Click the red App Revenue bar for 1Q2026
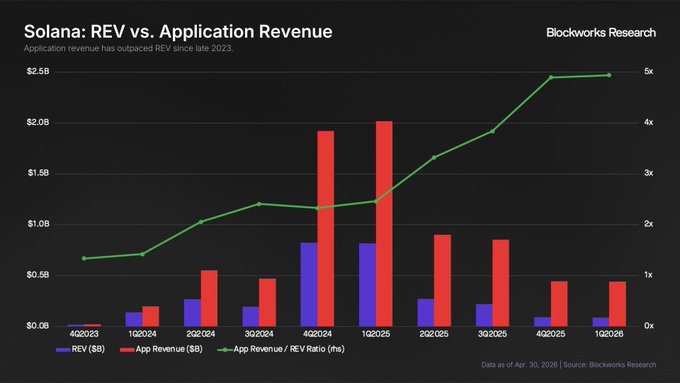The height and width of the screenshot is (383, 680). [618, 304]
